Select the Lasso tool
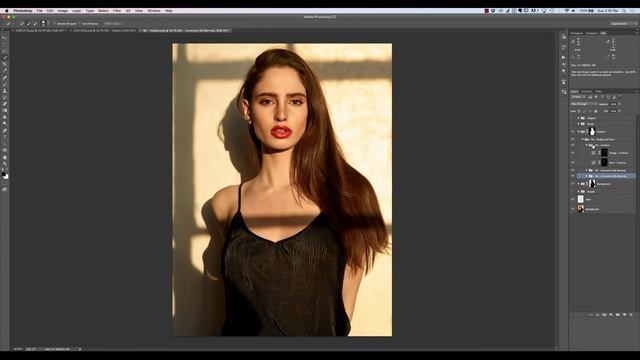Image resolution: width=640 pixels, height=360 pixels. [x=5, y=51]
